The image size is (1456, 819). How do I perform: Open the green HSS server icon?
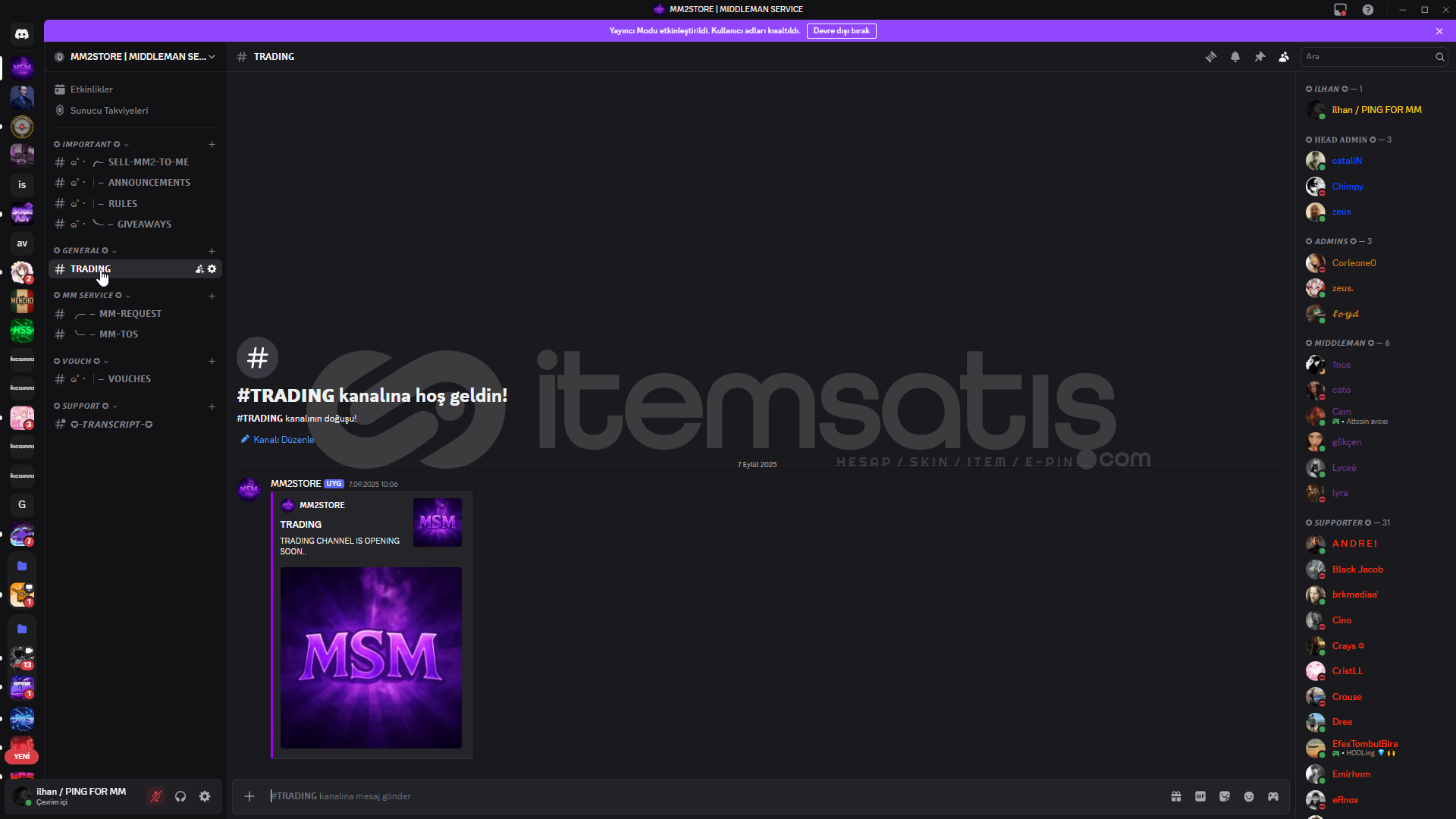22,331
